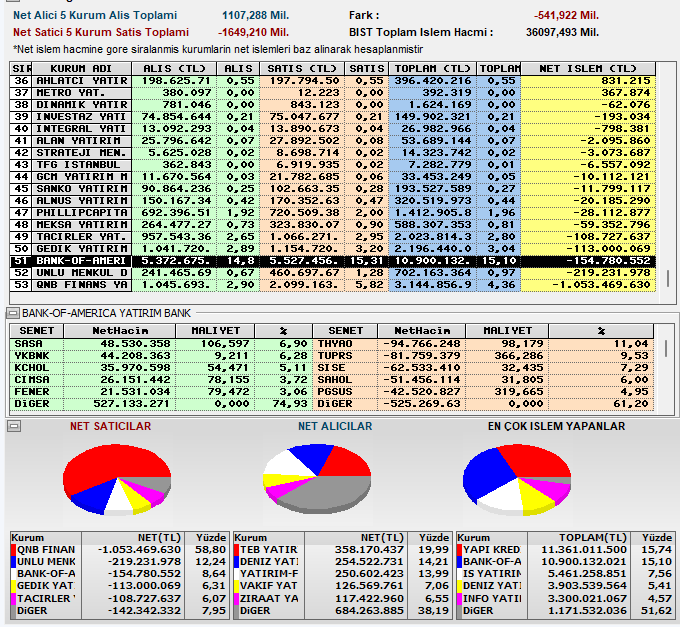
Task: Sort by SATIS (TL) column header
Action: pos(302,69)
